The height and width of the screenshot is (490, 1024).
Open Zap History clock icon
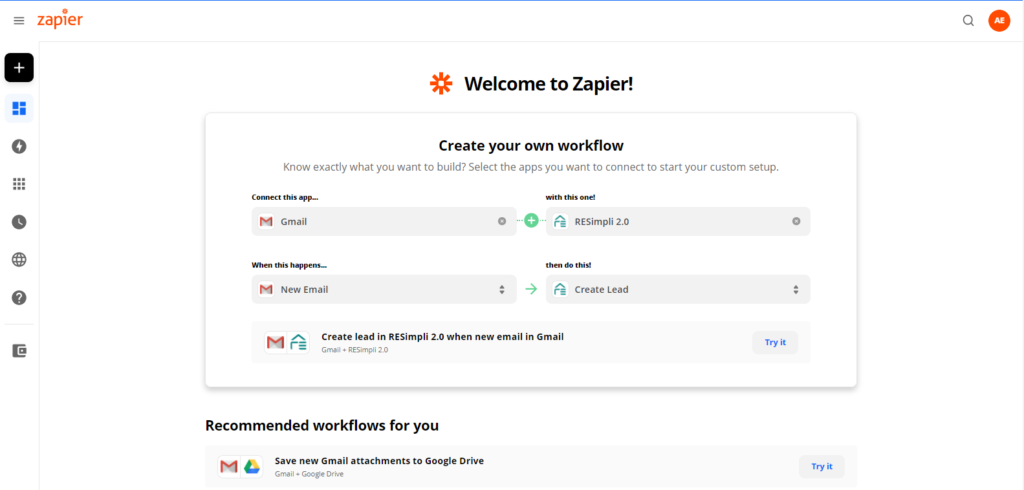pyautogui.click(x=19, y=222)
